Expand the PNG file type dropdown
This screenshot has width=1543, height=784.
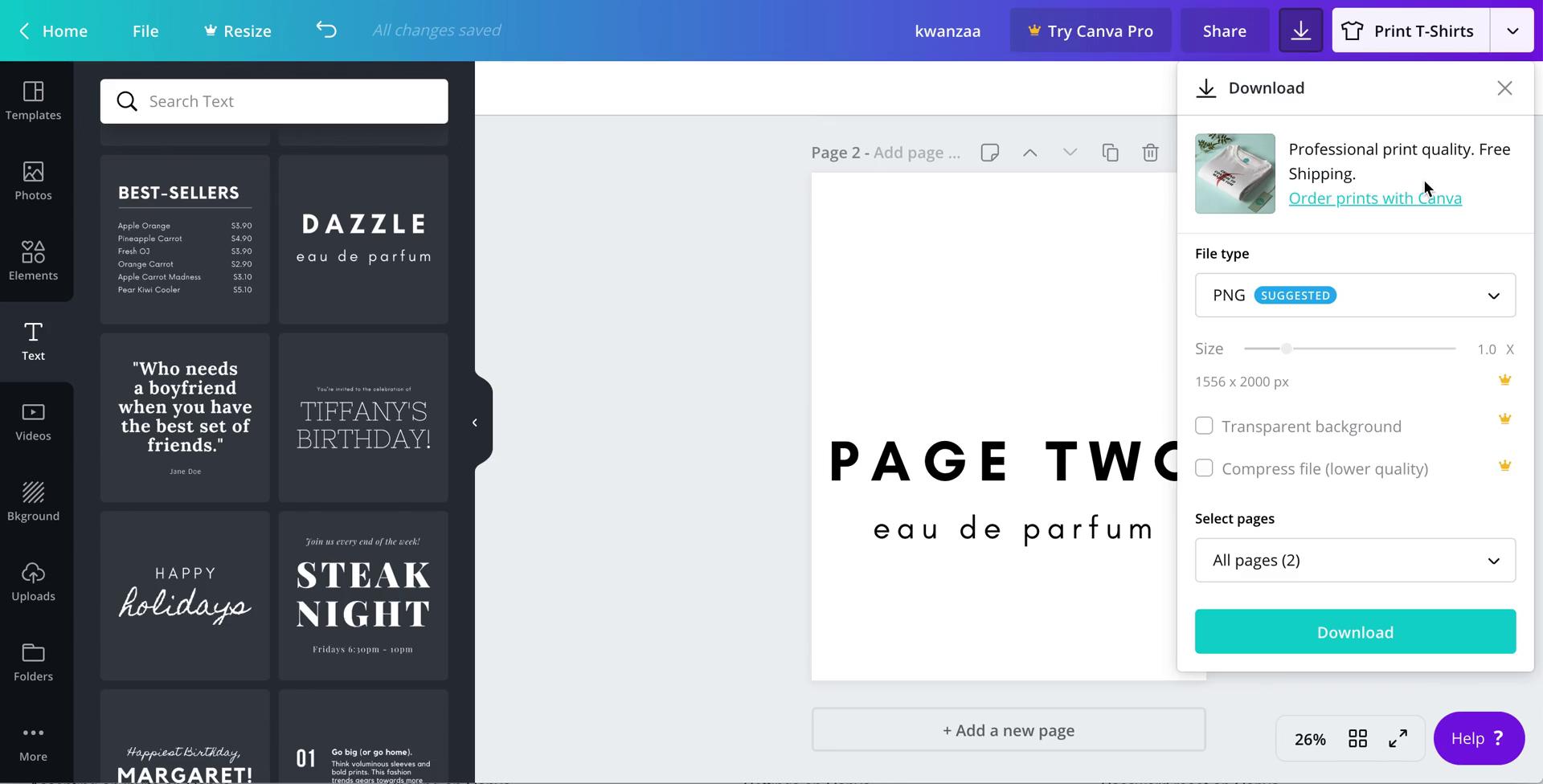click(x=1355, y=296)
